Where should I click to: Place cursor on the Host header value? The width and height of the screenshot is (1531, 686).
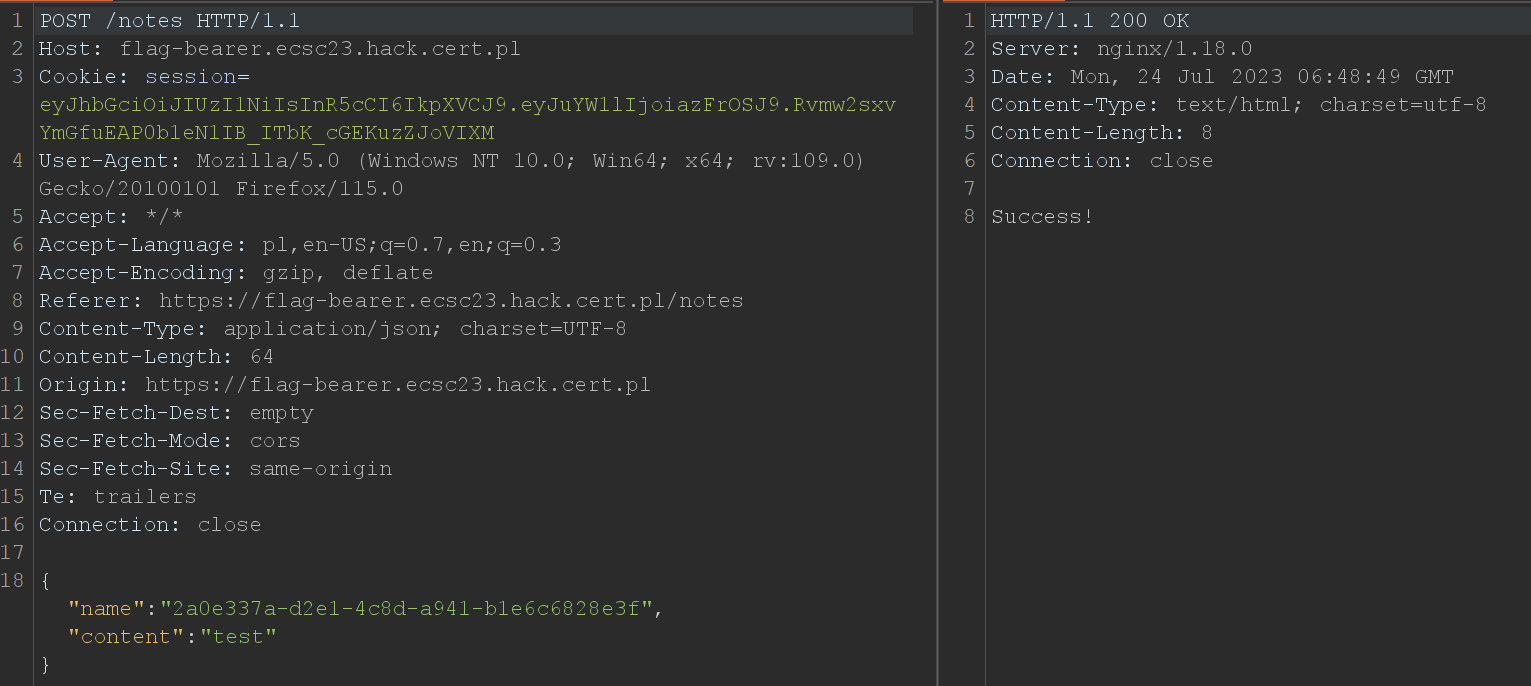tap(320, 49)
